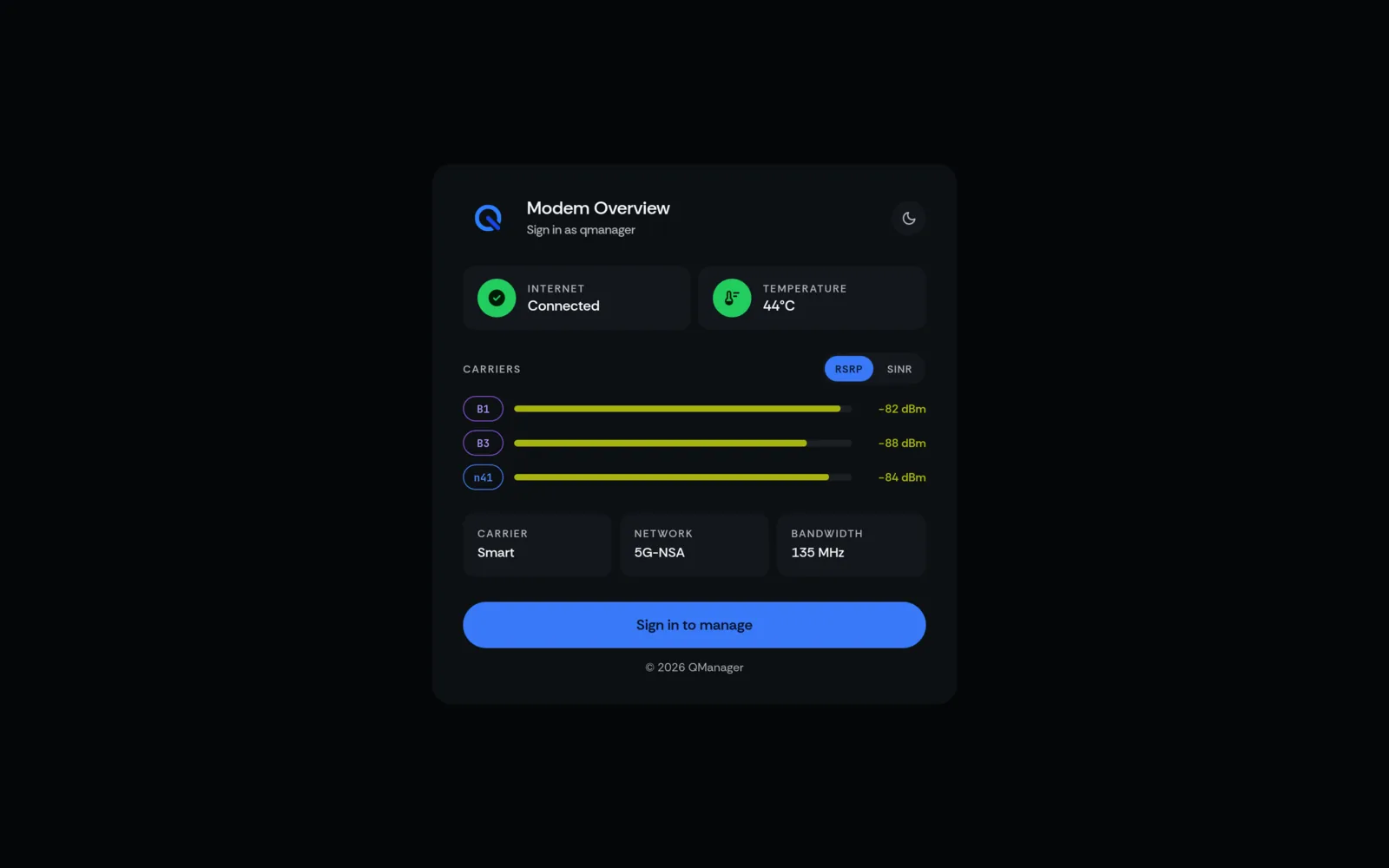Image resolution: width=1389 pixels, height=868 pixels.
Task: Click the Network 5G-NSA card
Action: pyautogui.click(x=694, y=545)
